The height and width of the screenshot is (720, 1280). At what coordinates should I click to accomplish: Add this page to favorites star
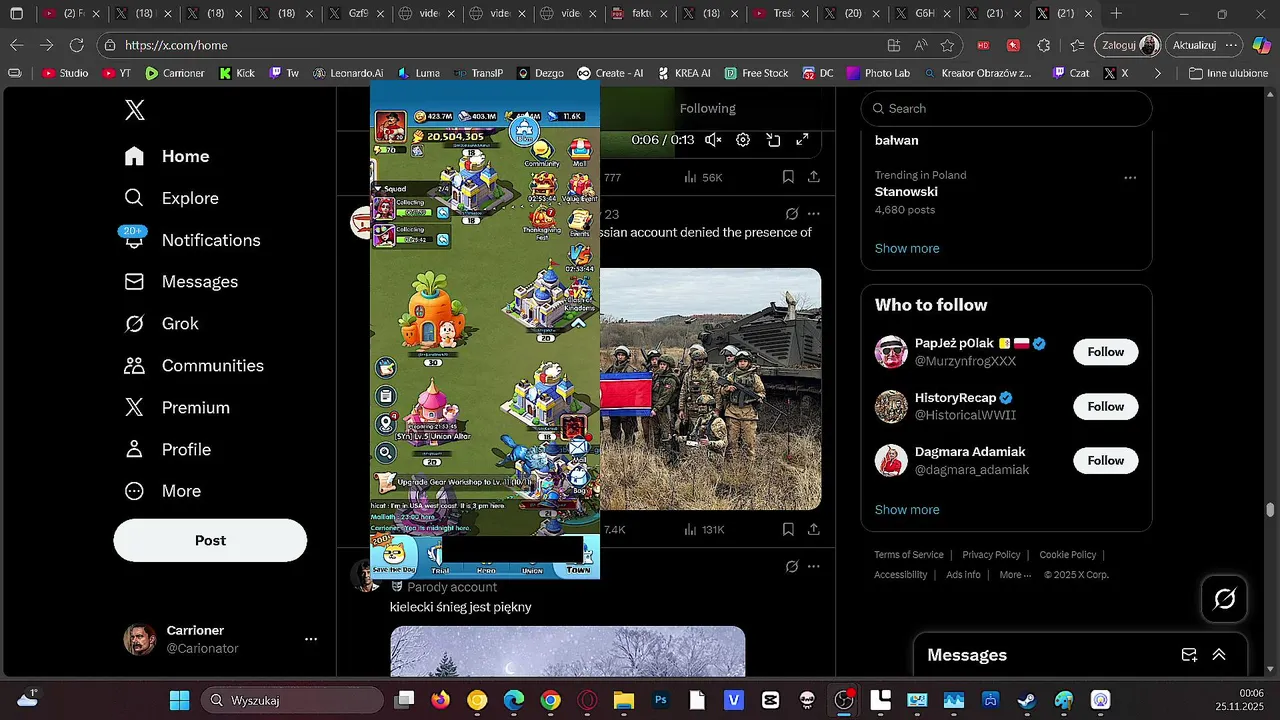(947, 45)
